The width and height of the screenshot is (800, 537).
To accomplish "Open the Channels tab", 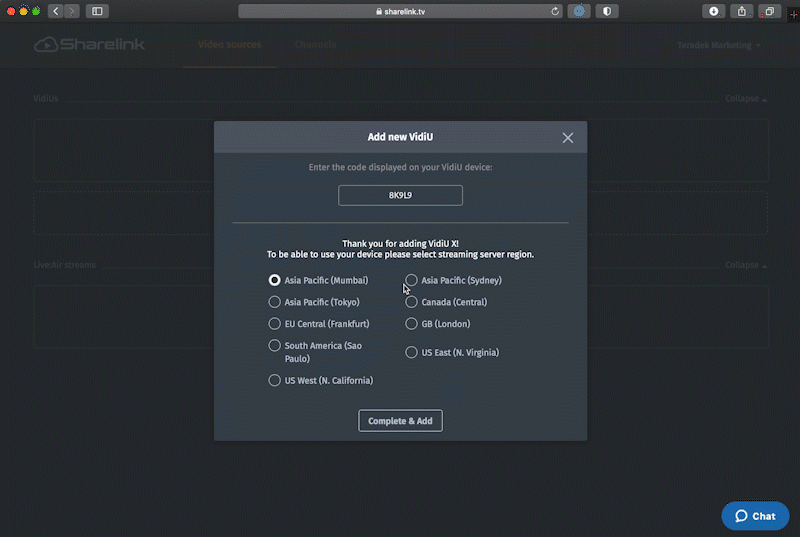I will 315,45.
